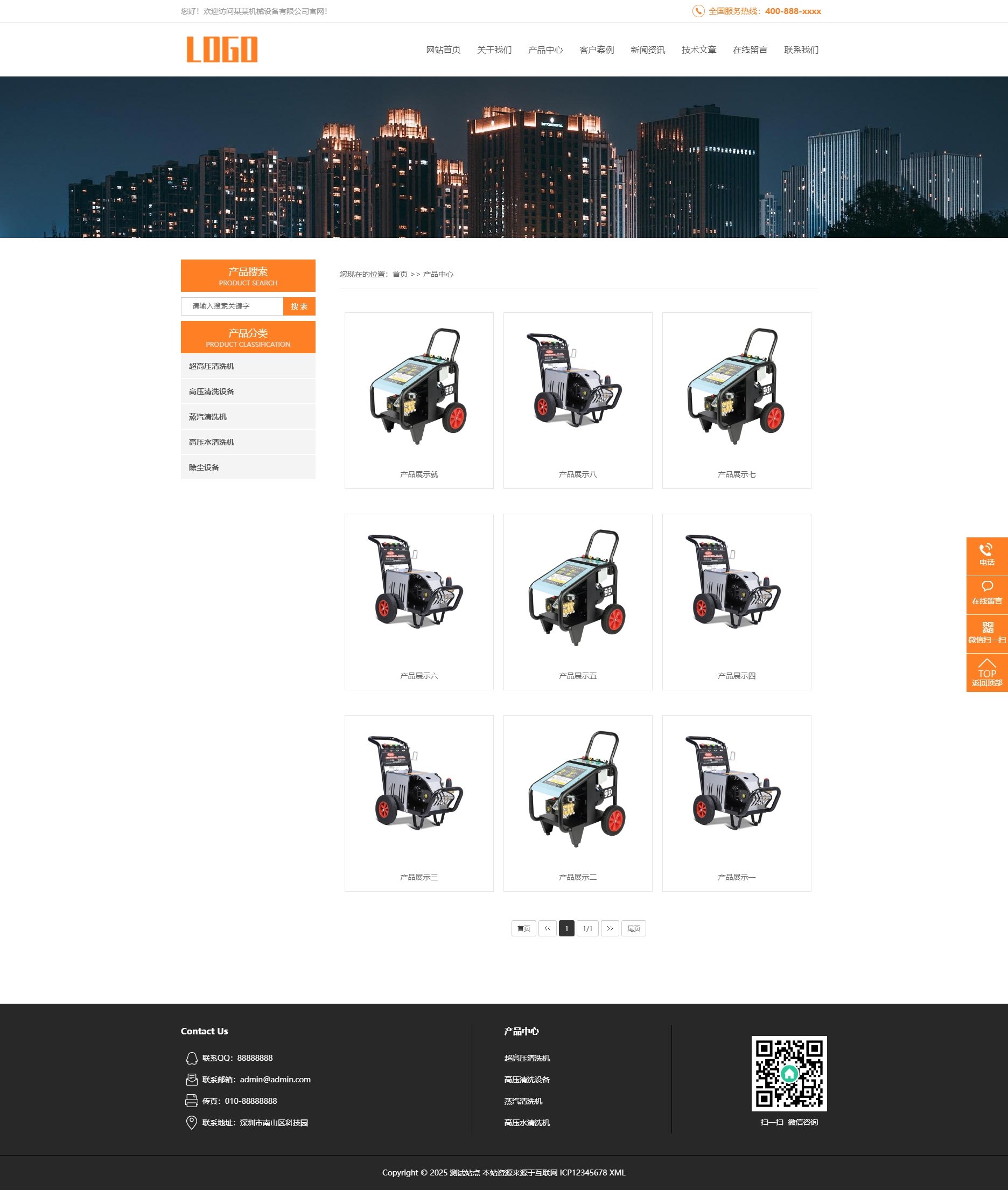Jump to 尾页 last page button
Image resolution: width=1008 pixels, height=1190 pixels.
[633, 928]
